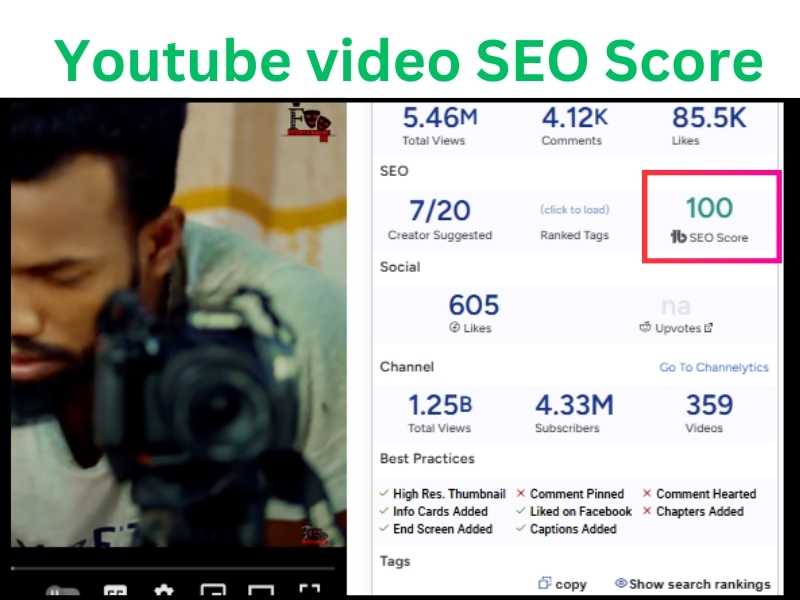The image size is (800, 600).
Task: Click the 'na' Upvotes value
Action: pos(676,306)
